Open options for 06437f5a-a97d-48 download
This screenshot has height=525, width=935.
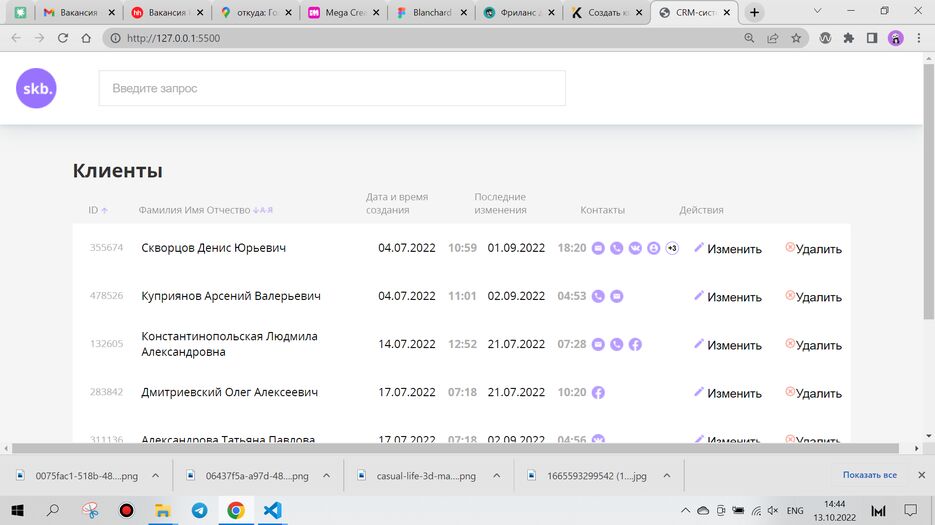coord(327,475)
